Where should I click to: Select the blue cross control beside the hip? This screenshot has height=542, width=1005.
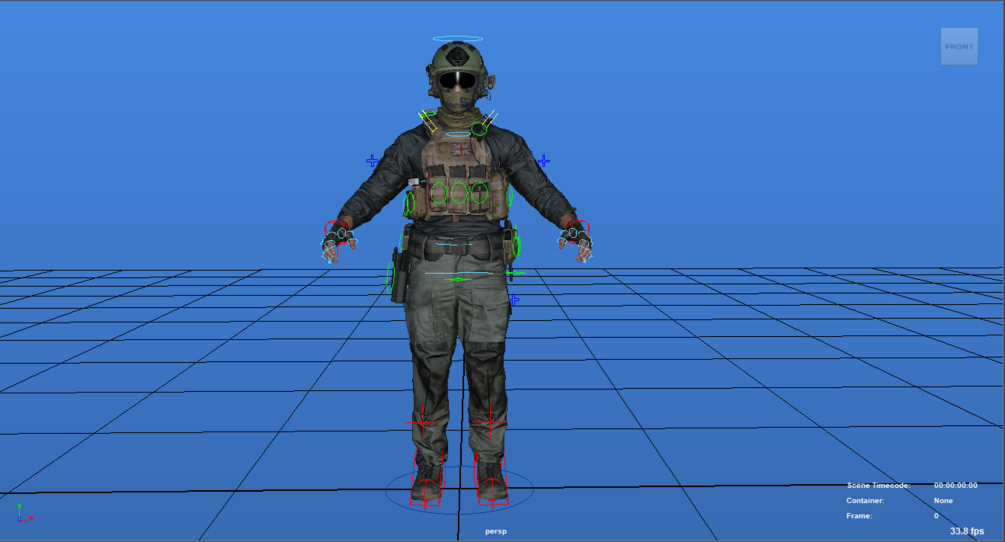pos(514,299)
